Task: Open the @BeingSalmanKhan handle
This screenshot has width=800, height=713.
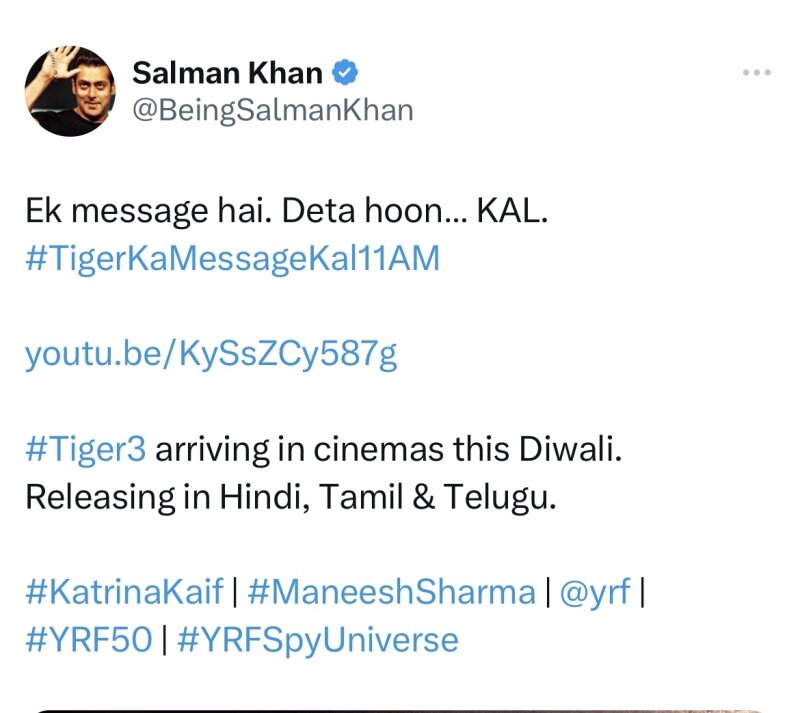Action: tap(272, 109)
